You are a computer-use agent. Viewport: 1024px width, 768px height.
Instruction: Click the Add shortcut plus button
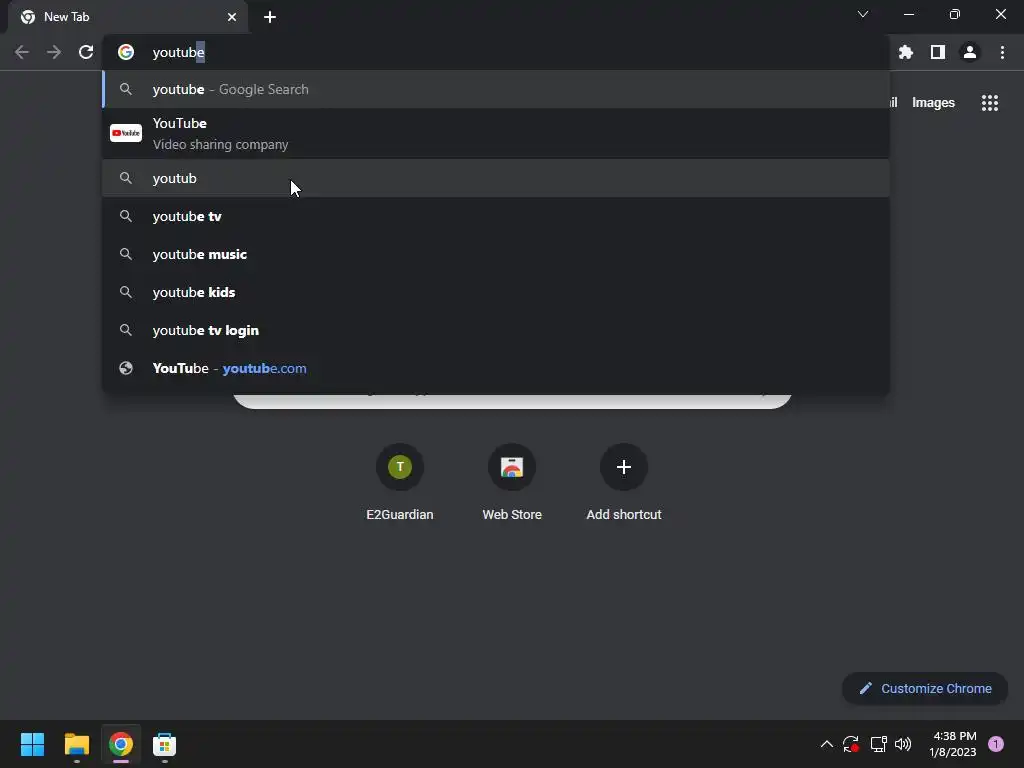point(624,468)
